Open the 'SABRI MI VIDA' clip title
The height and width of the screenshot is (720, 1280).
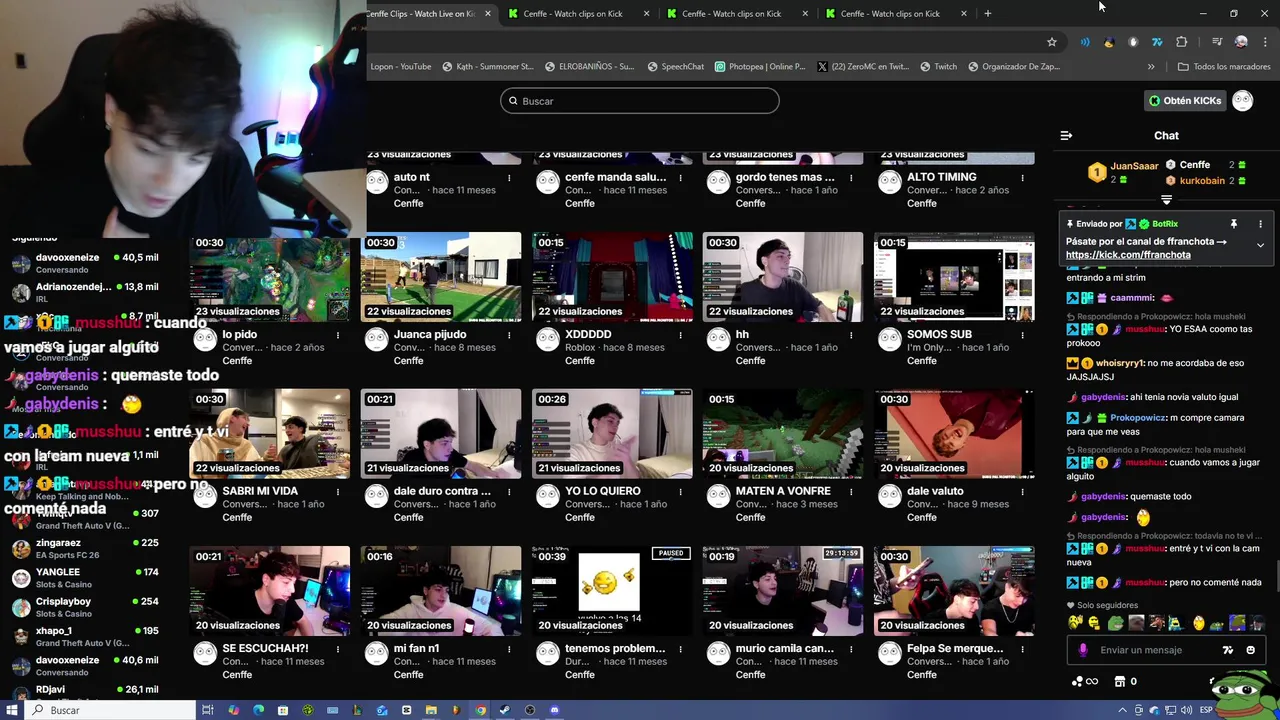(x=260, y=491)
